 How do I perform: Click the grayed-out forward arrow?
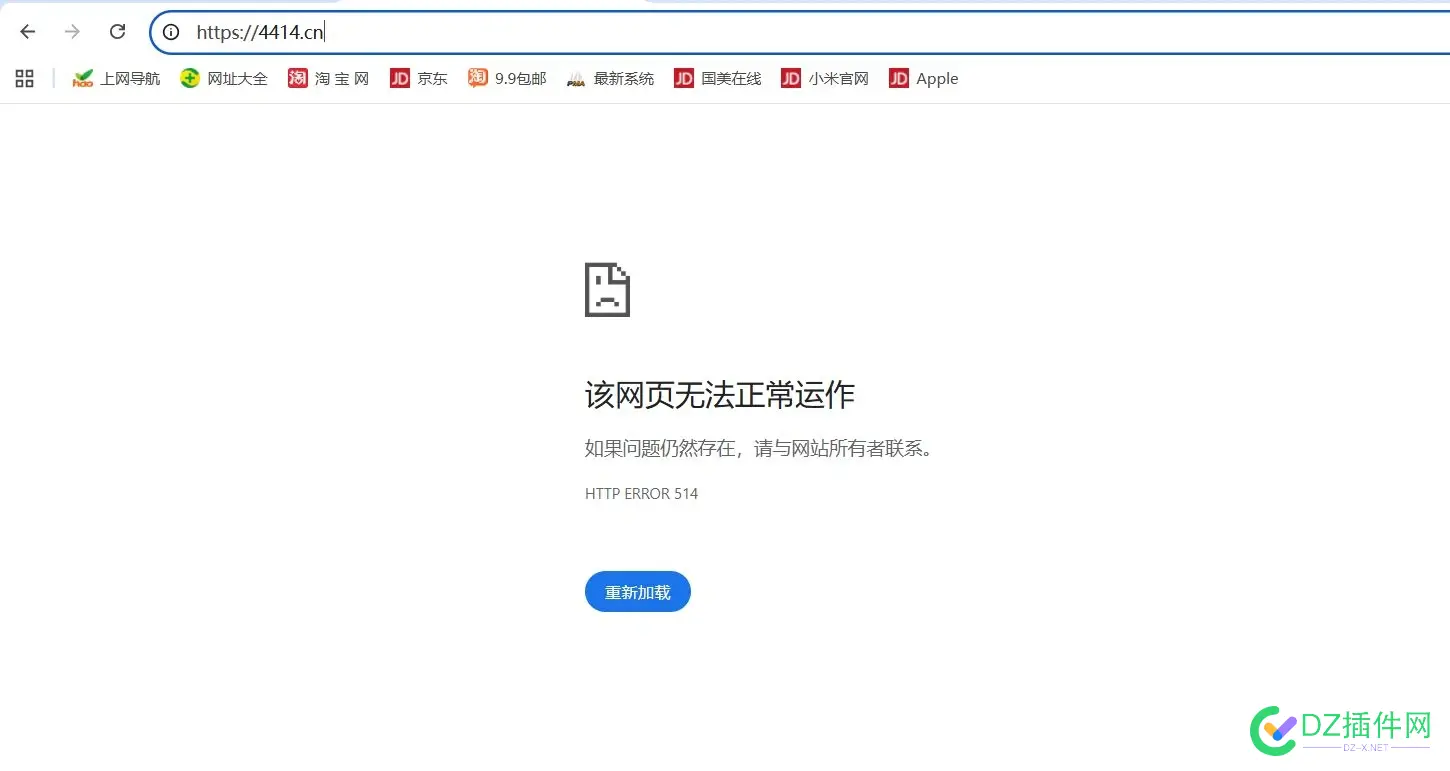coord(71,31)
